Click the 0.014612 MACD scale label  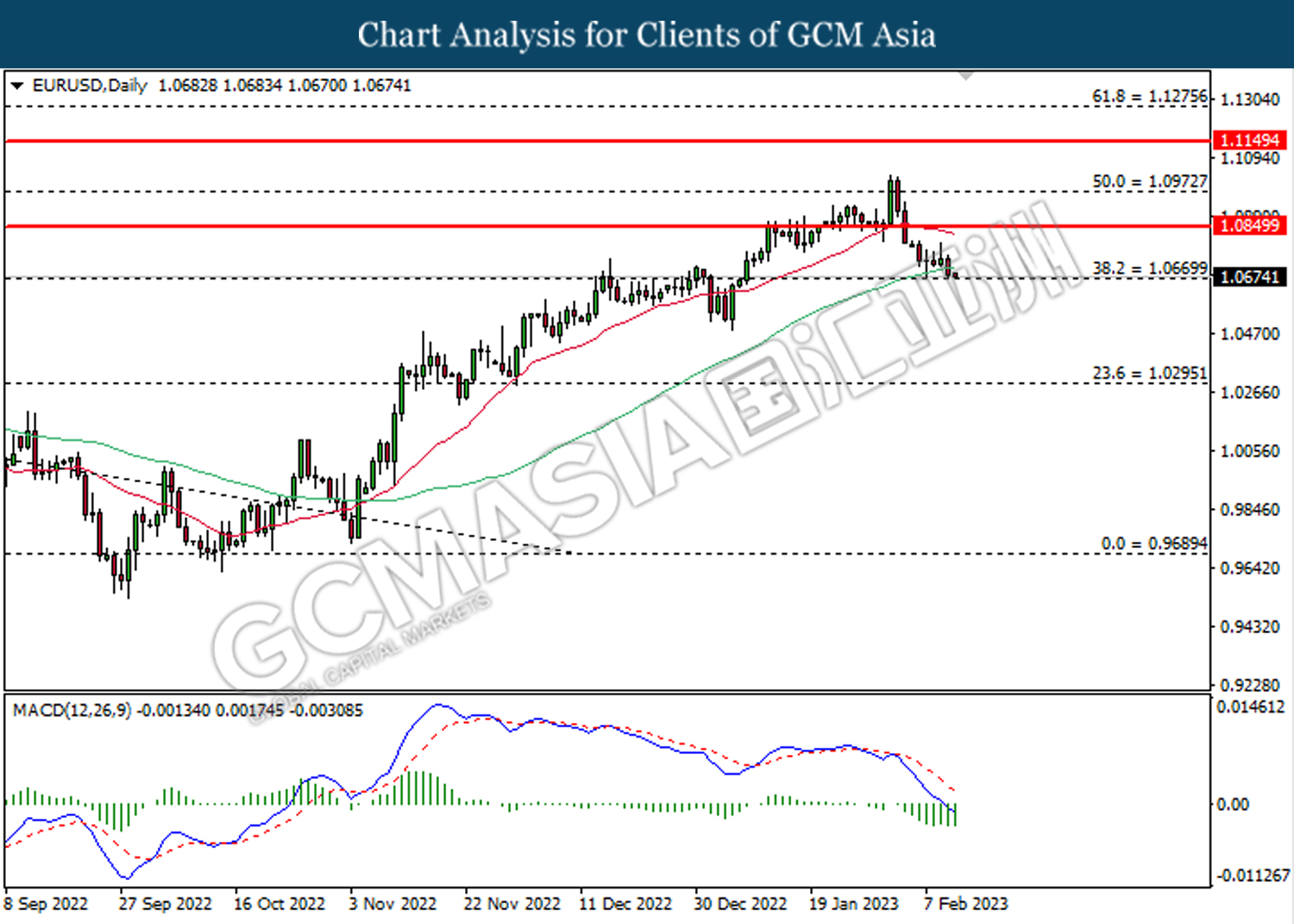click(1250, 707)
